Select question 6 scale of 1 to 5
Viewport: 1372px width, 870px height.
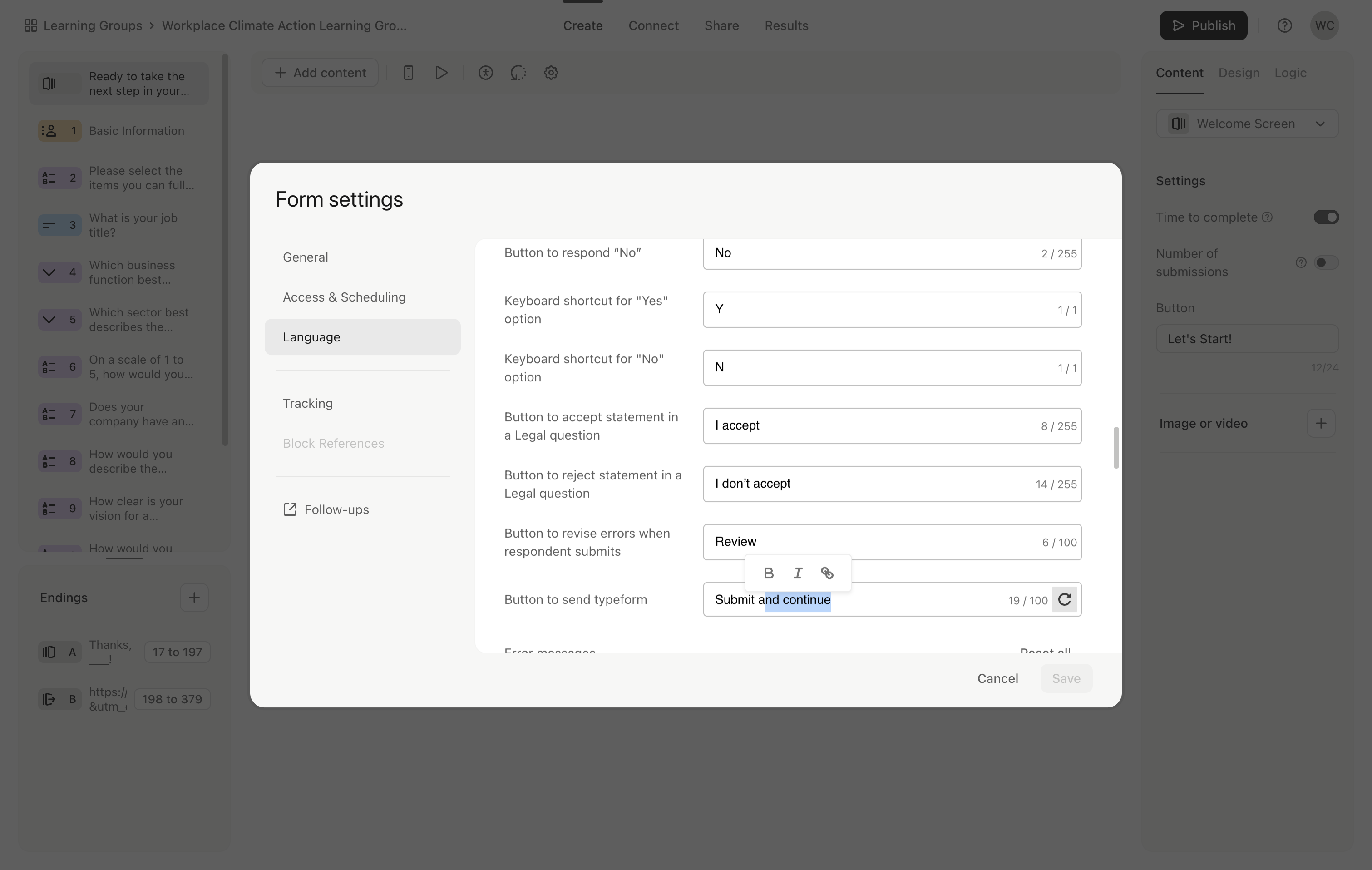click(x=119, y=367)
